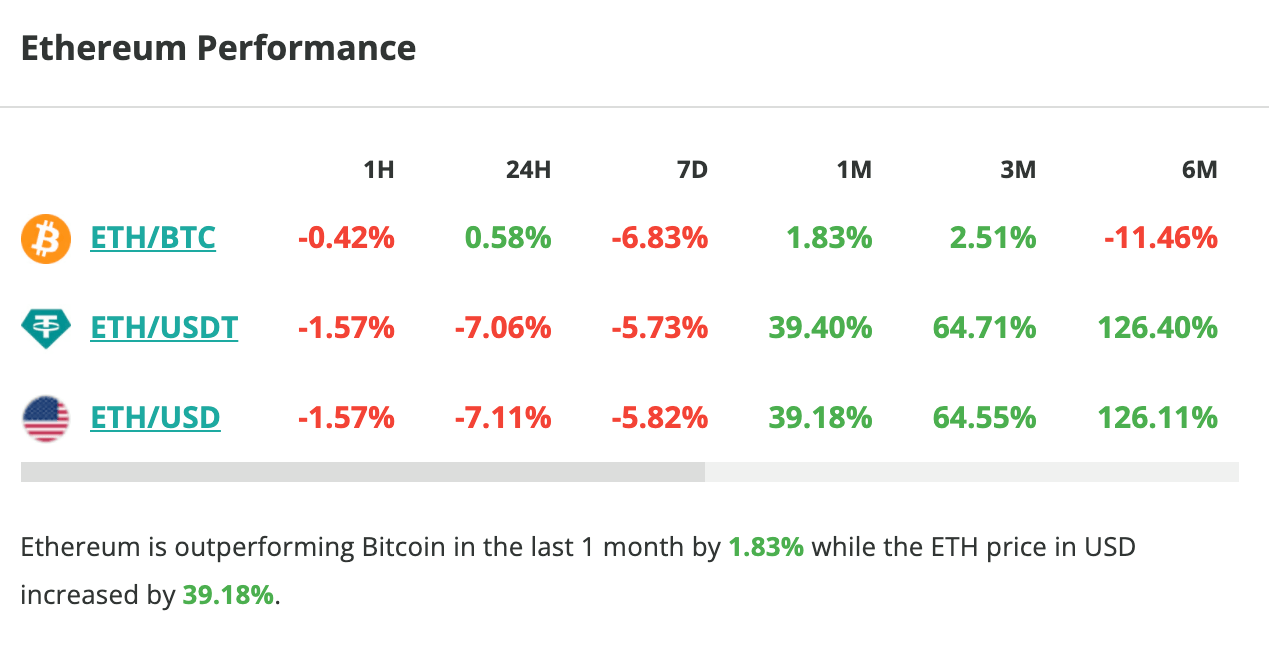Select the 1H column header
The width and height of the screenshot is (1269, 666).
pos(378,170)
